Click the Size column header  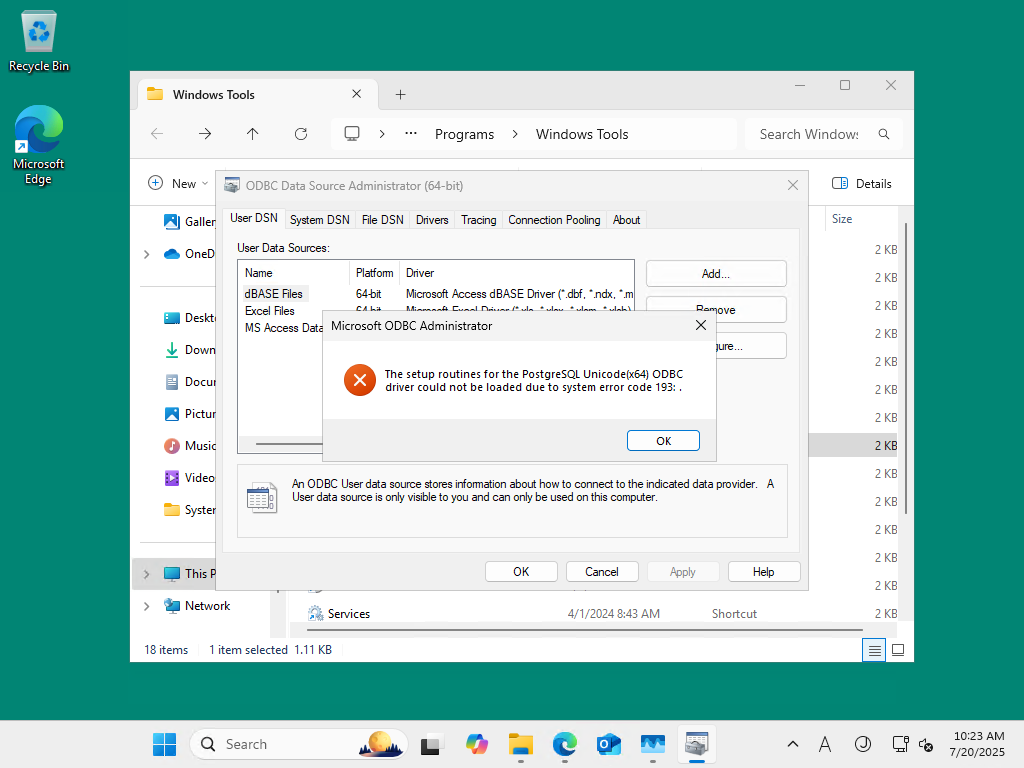(x=842, y=219)
